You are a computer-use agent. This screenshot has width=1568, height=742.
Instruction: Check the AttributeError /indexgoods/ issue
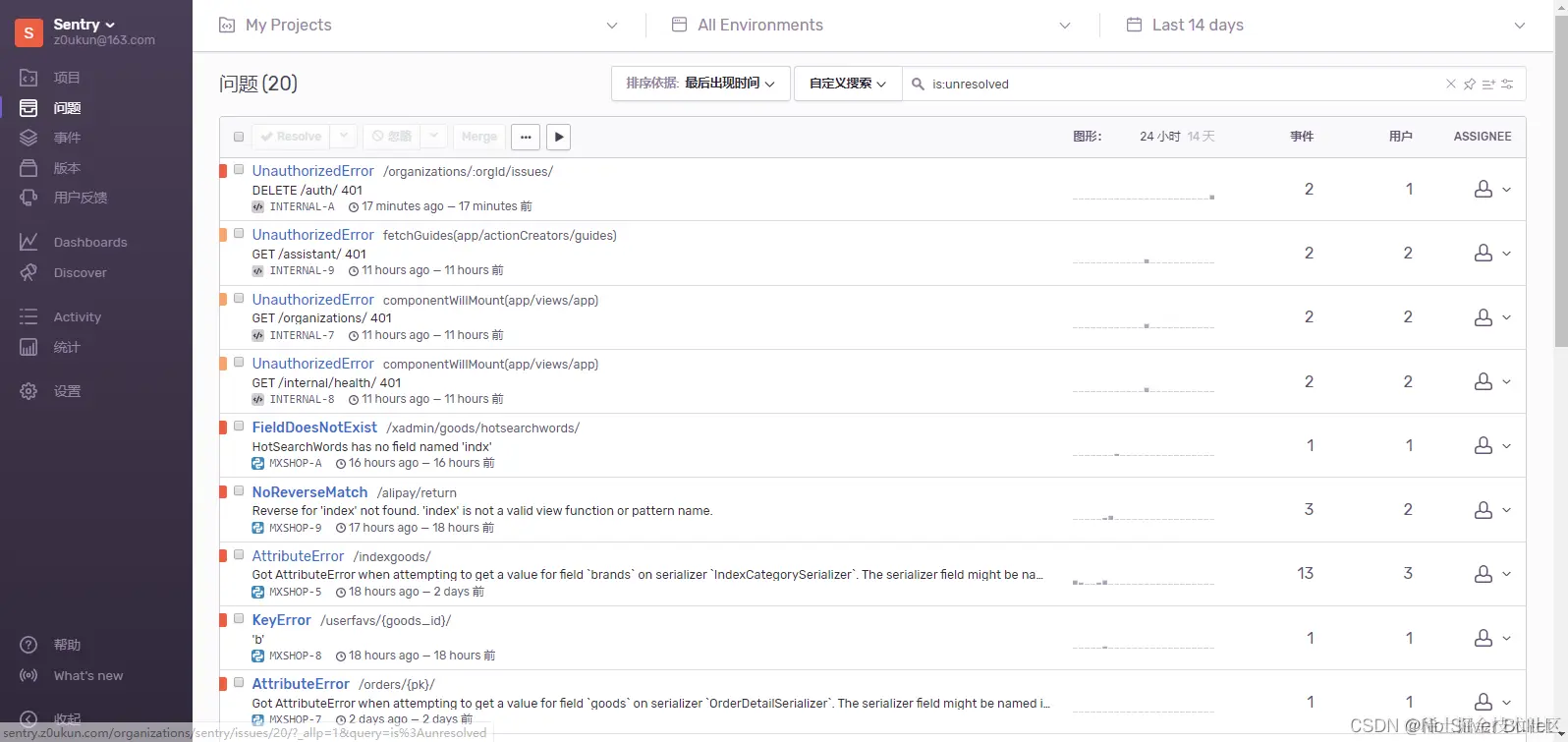point(239,554)
